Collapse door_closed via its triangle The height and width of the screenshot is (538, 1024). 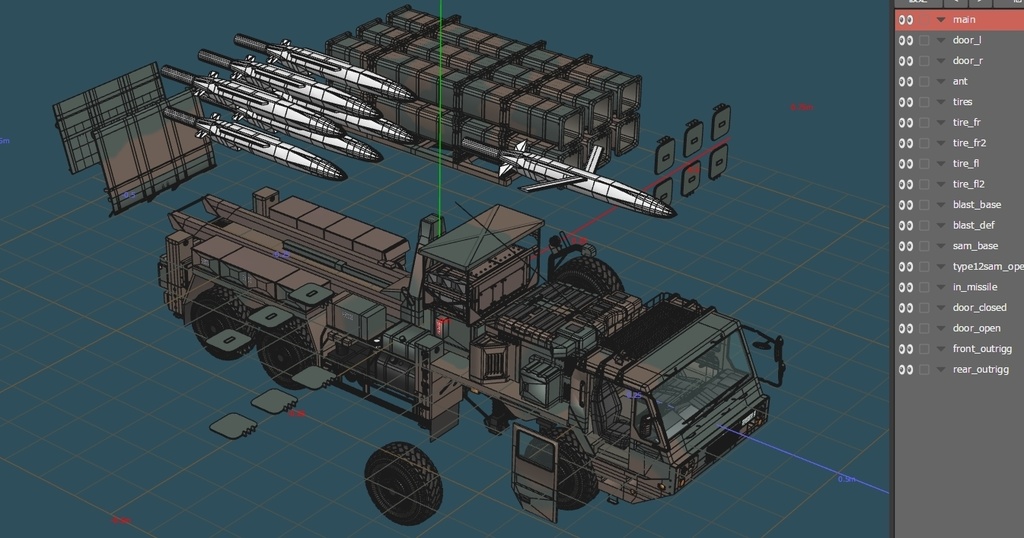[x=941, y=308]
